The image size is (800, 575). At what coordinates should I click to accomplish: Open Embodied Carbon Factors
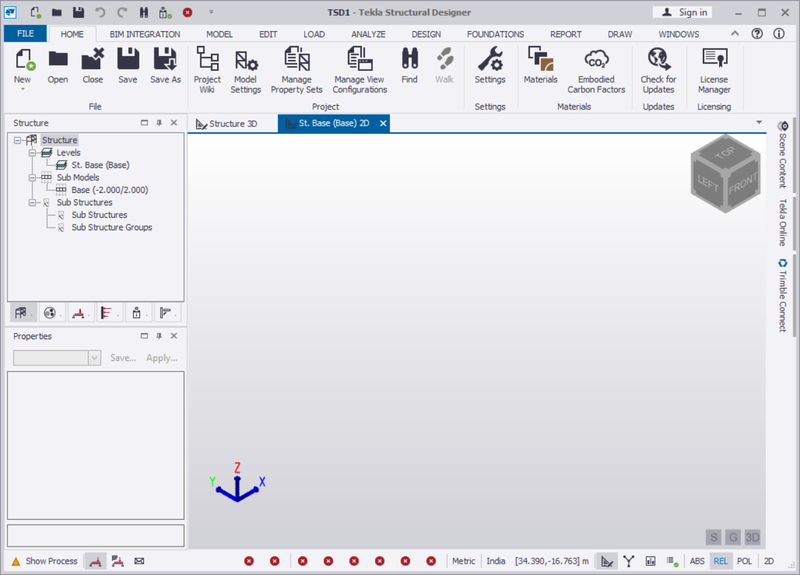click(x=596, y=70)
